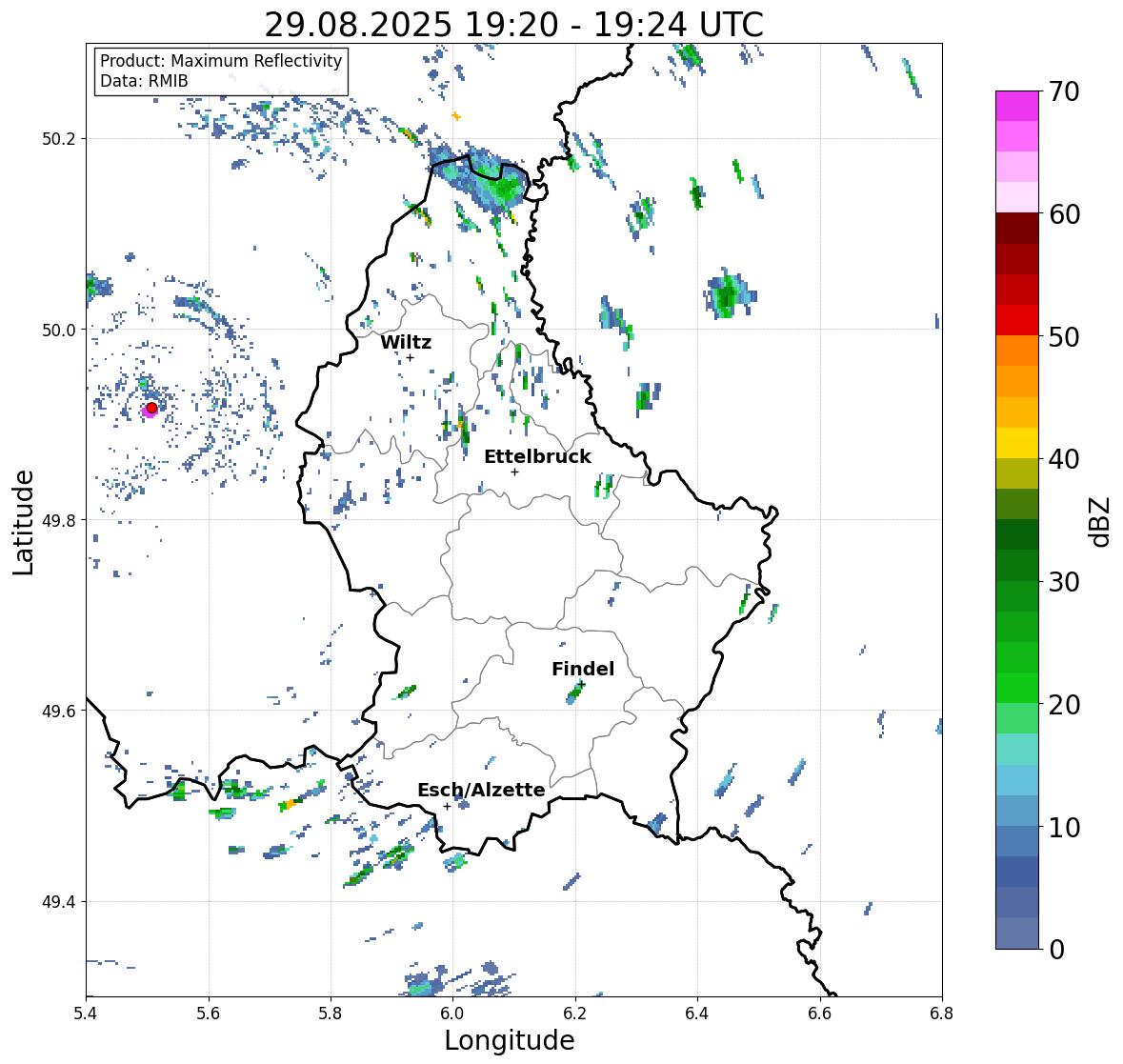
Task: Click the 6.0 longitude tick label
Action: [x=452, y=1014]
